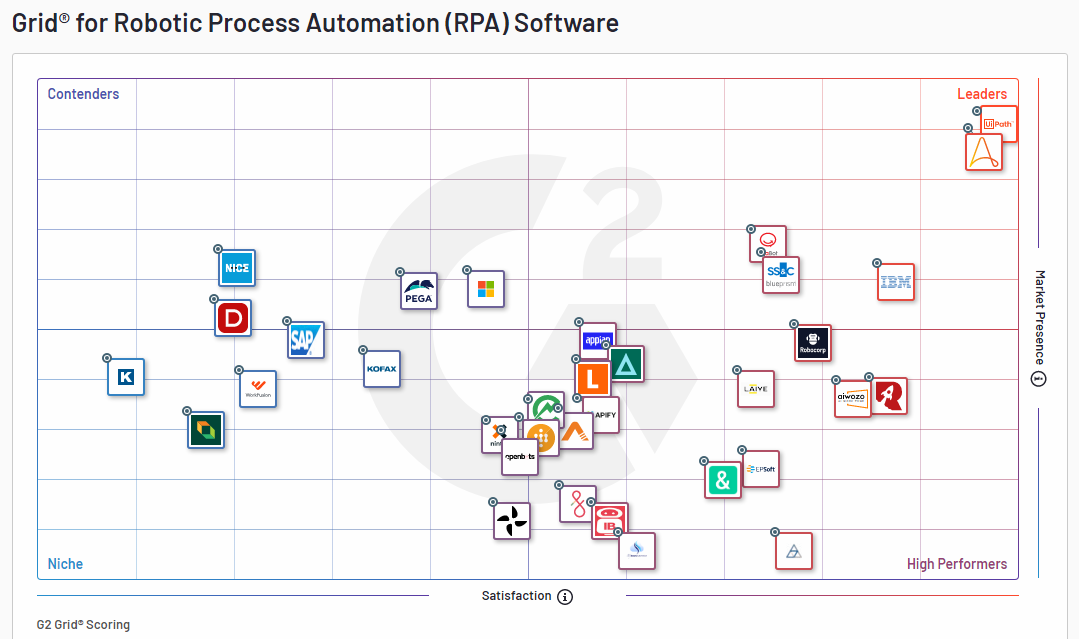Screen dimensions: 1079x639
Task: Click the Grid for RPA Software title
Action: (315, 23)
